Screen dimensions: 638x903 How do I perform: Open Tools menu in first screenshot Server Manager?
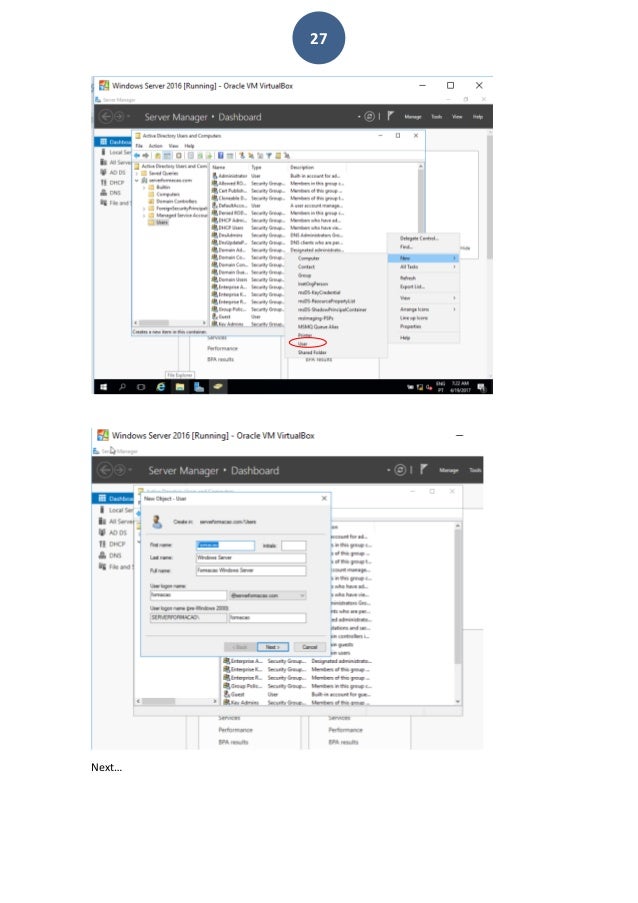click(436, 117)
